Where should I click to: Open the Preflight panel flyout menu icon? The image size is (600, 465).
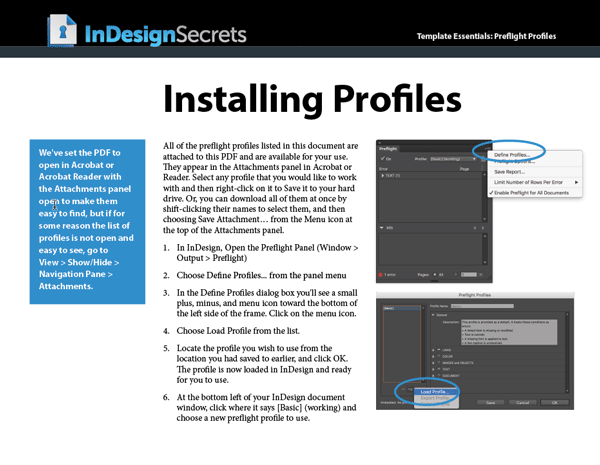[487, 148]
